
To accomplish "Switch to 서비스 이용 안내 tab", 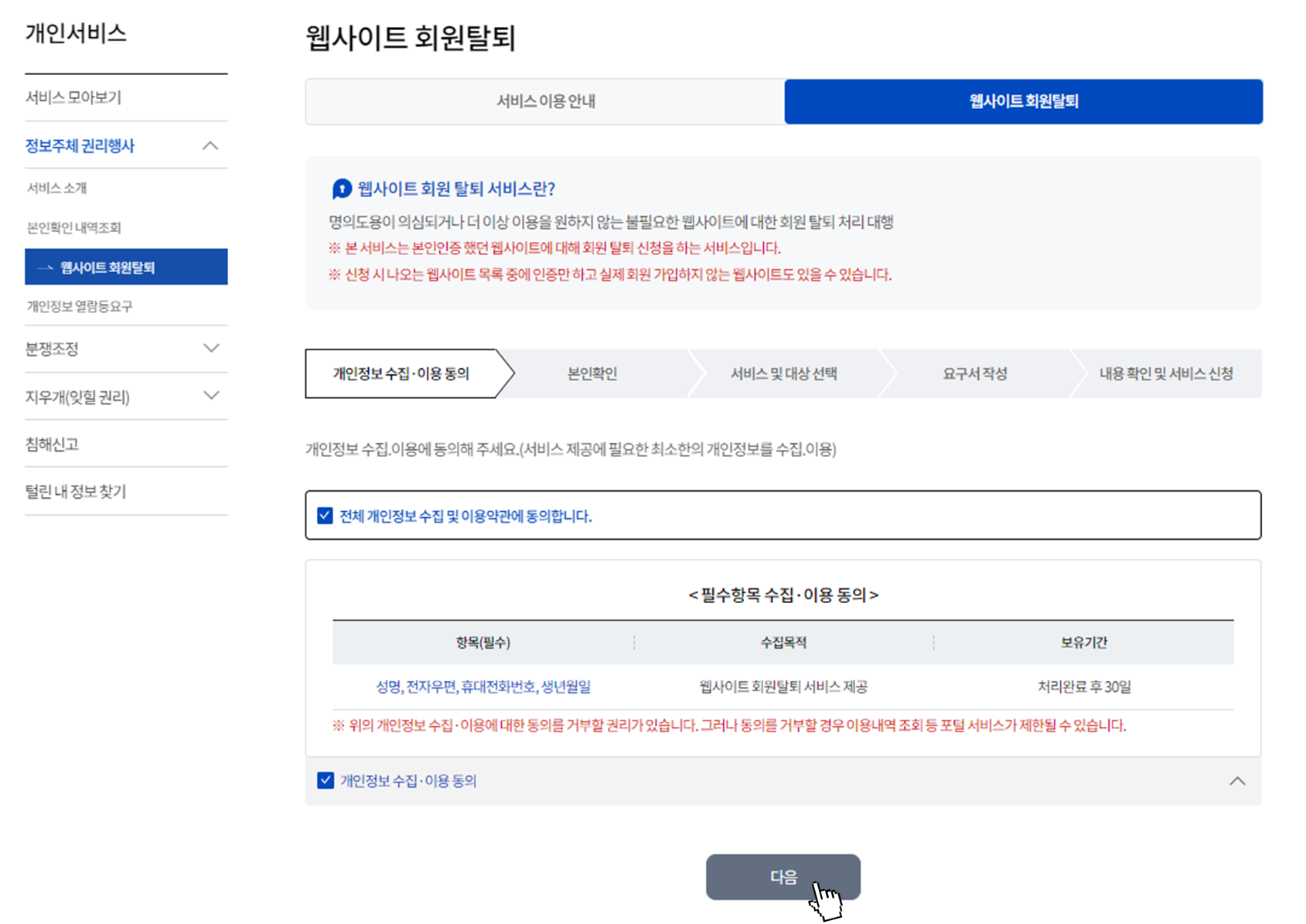I will (x=545, y=101).
